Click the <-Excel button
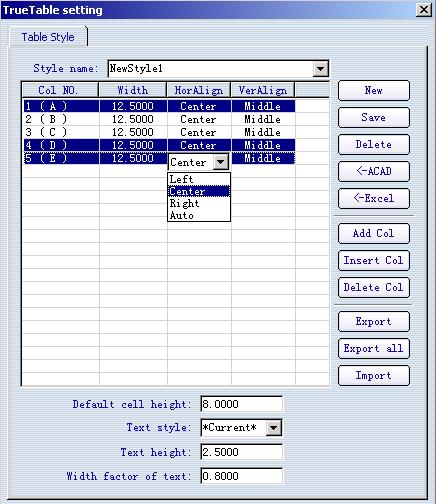436x504 pixels. (x=374, y=198)
